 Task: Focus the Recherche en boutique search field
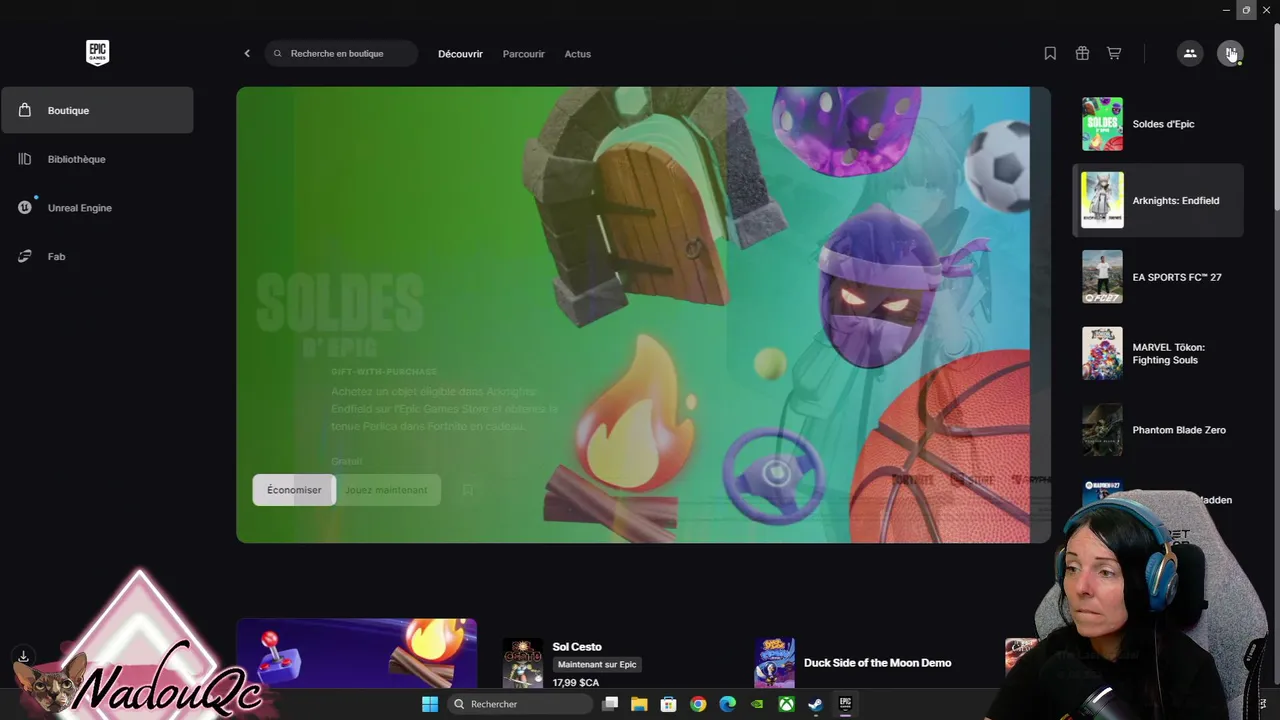tap(341, 54)
